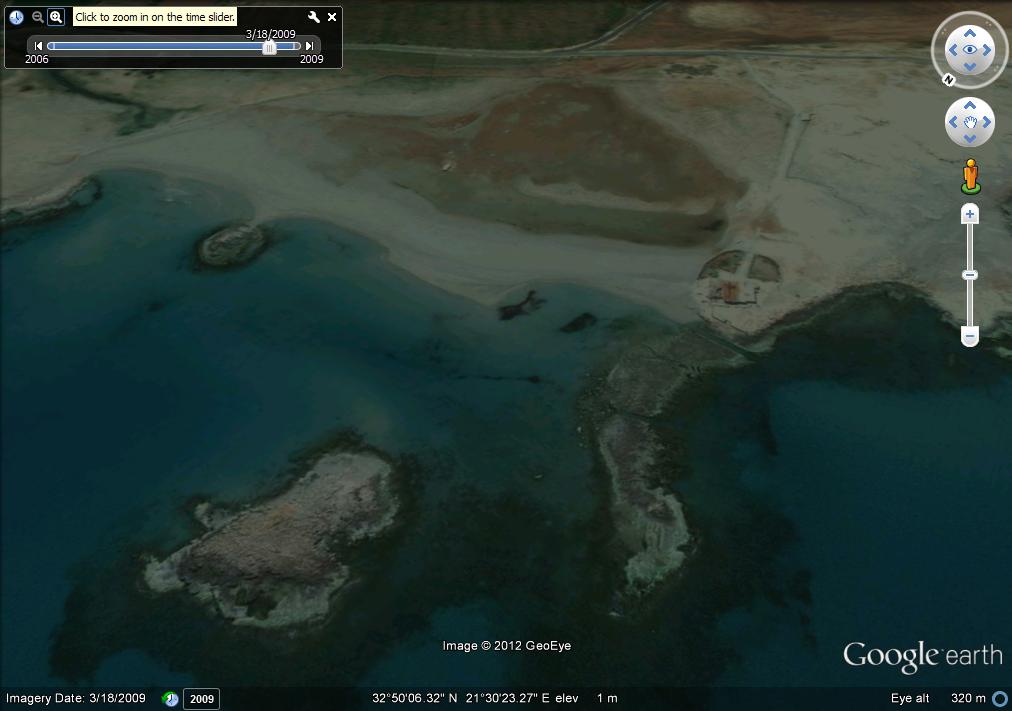Zoom in with the plus button
Image resolution: width=1012 pixels, height=711 pixels.
pos(969,214)
